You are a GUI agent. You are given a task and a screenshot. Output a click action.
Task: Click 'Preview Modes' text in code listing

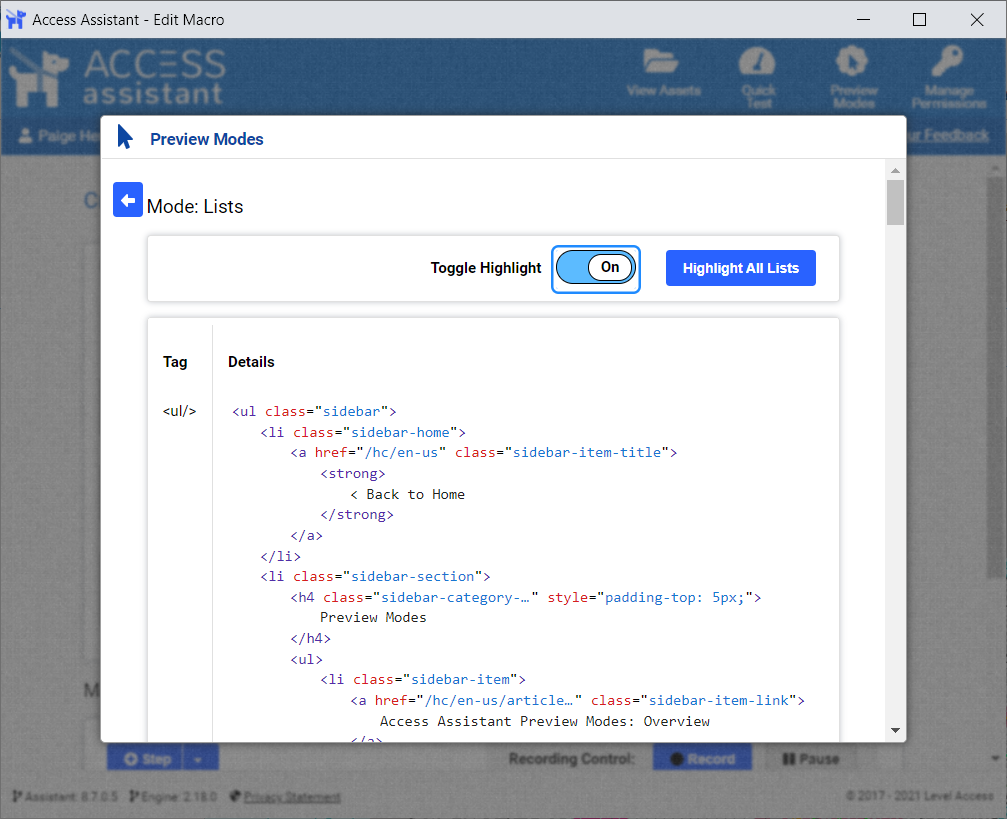[x=373, y=617]
